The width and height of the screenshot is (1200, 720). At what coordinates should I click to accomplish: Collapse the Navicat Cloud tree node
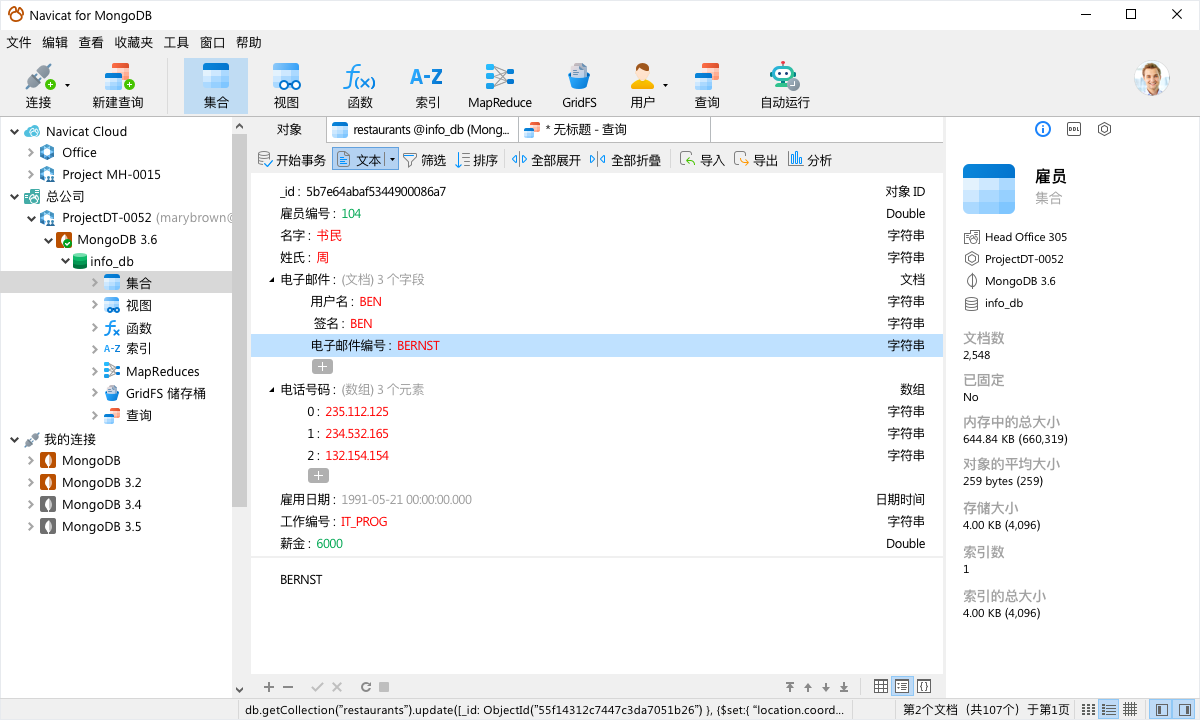pos(13,131)
